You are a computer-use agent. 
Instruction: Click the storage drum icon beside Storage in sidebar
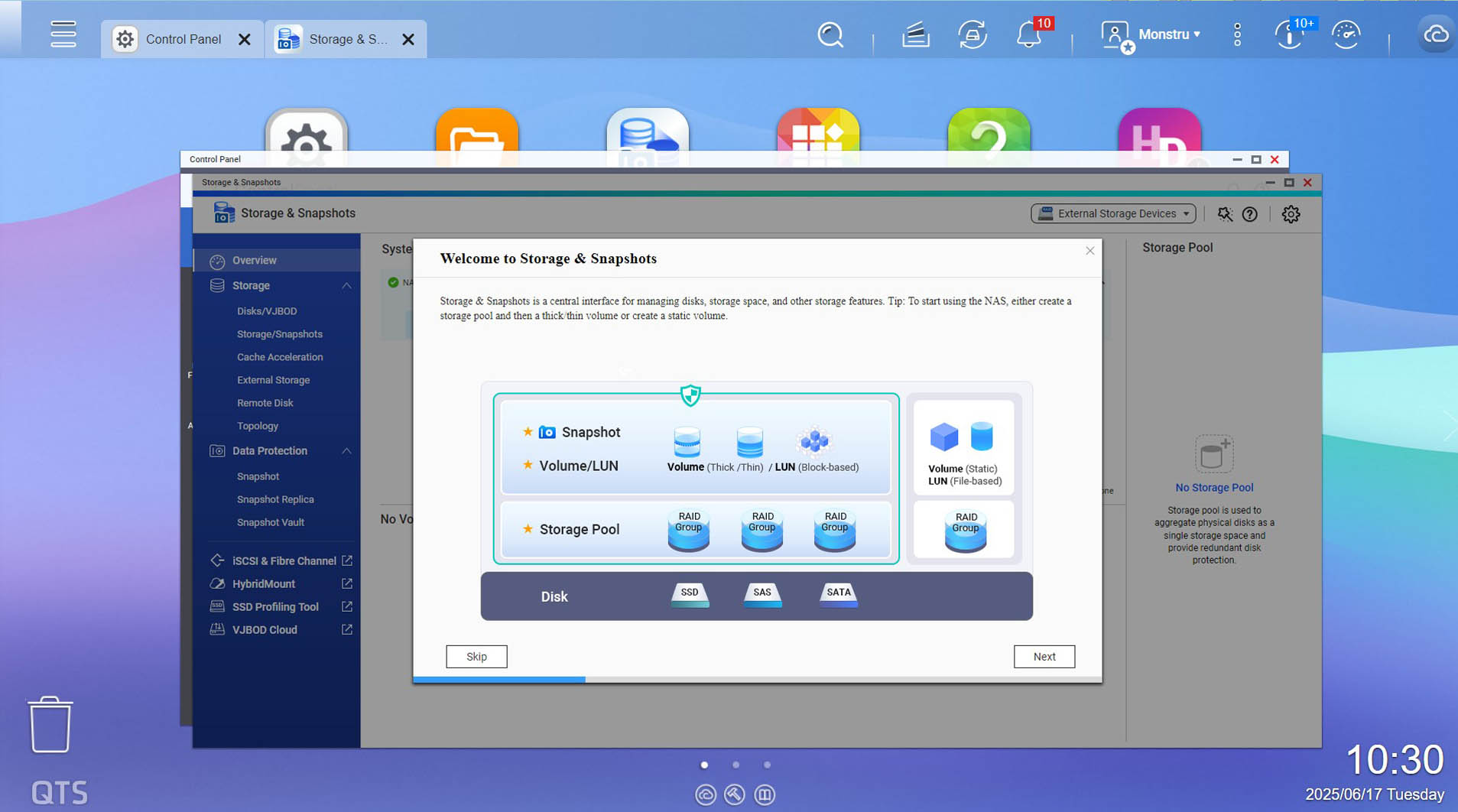[217, 286]
